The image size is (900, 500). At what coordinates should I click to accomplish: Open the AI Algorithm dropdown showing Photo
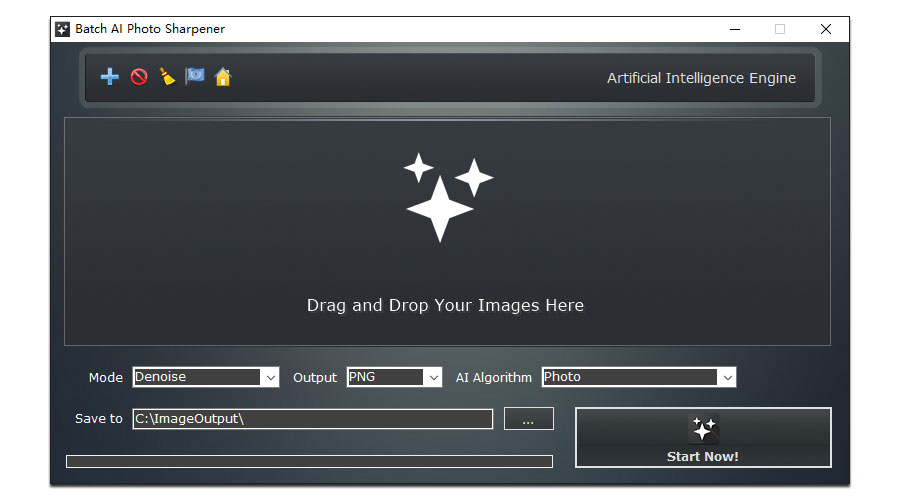click(x=638, y=377)
